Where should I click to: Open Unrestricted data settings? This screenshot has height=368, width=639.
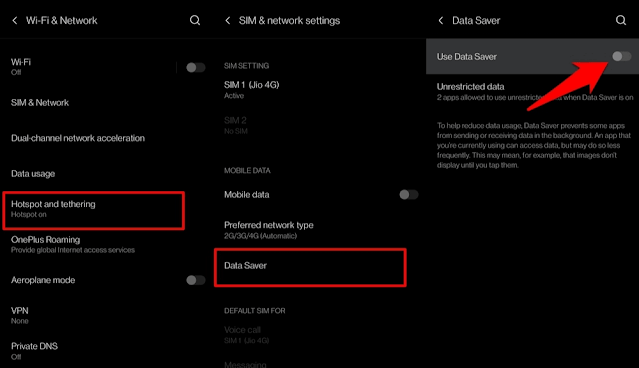533,92
